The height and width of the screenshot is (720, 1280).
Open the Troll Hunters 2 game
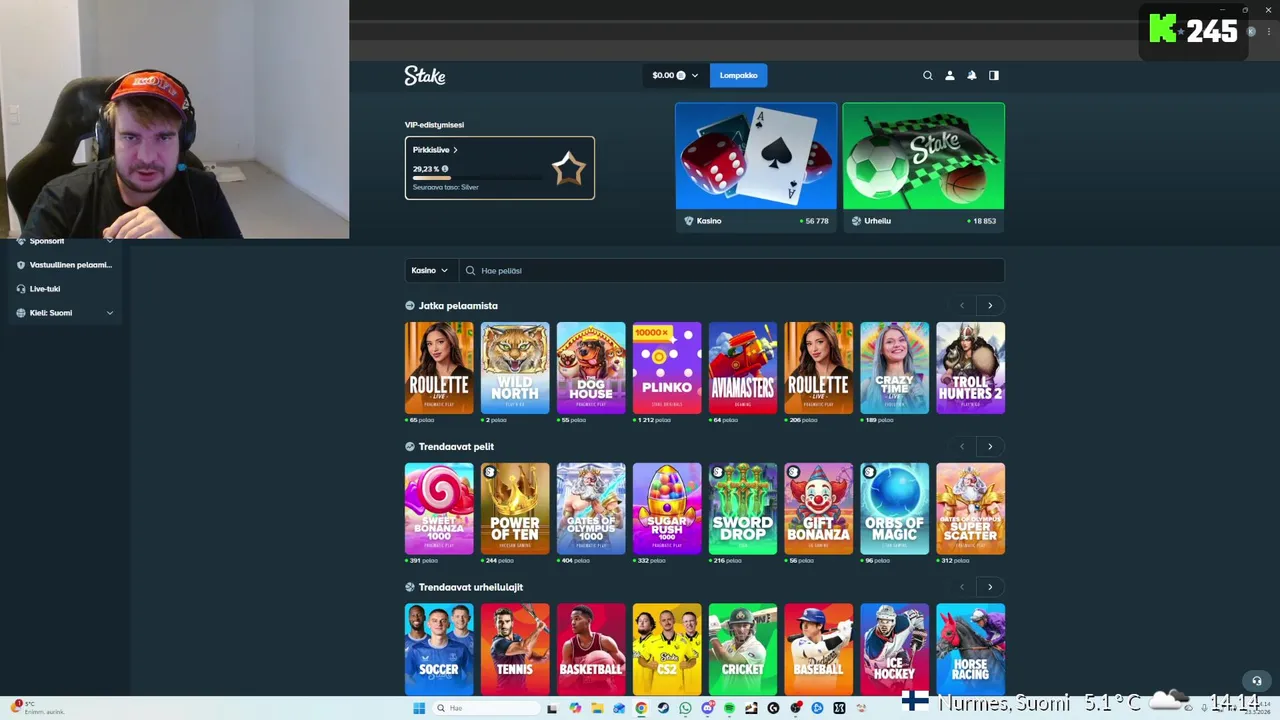(971, 368)
